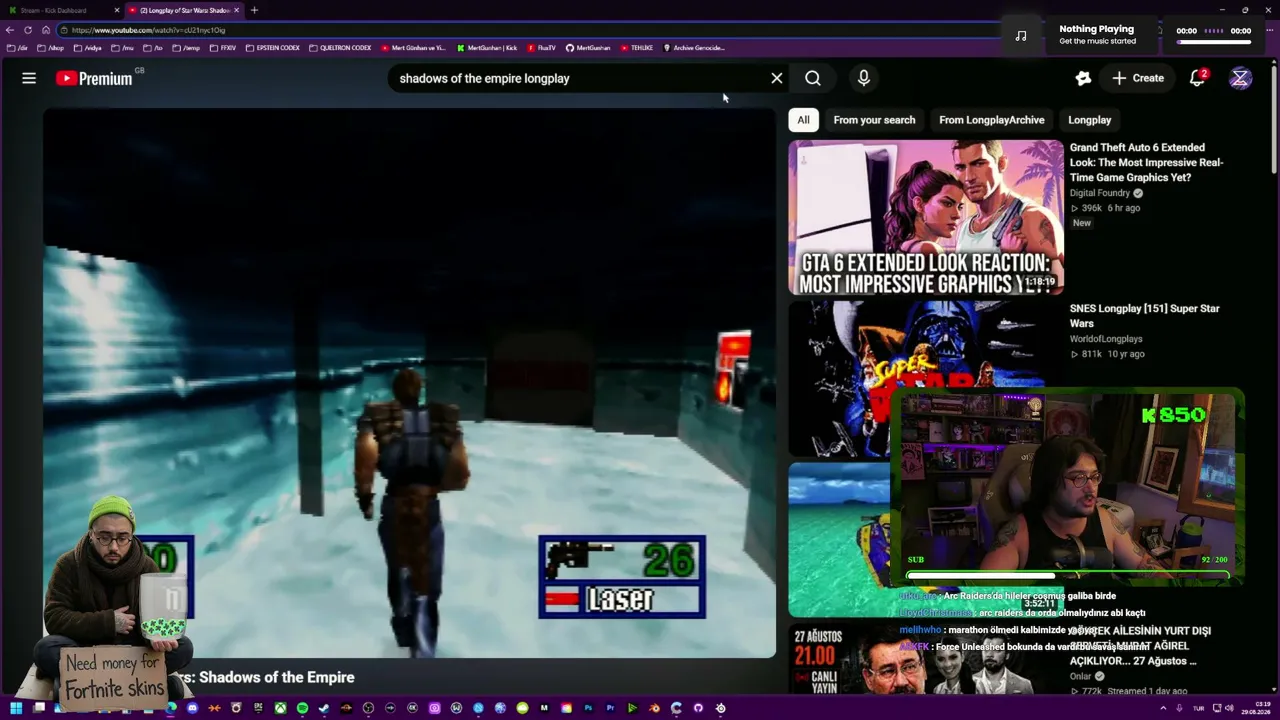
Task: Open the YouTube notifications bell
Action: 1197,78
